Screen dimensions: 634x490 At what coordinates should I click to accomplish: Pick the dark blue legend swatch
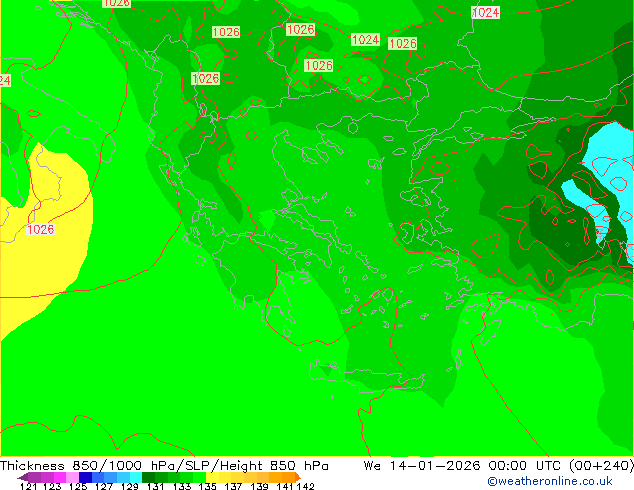click(x=85, y=477)
